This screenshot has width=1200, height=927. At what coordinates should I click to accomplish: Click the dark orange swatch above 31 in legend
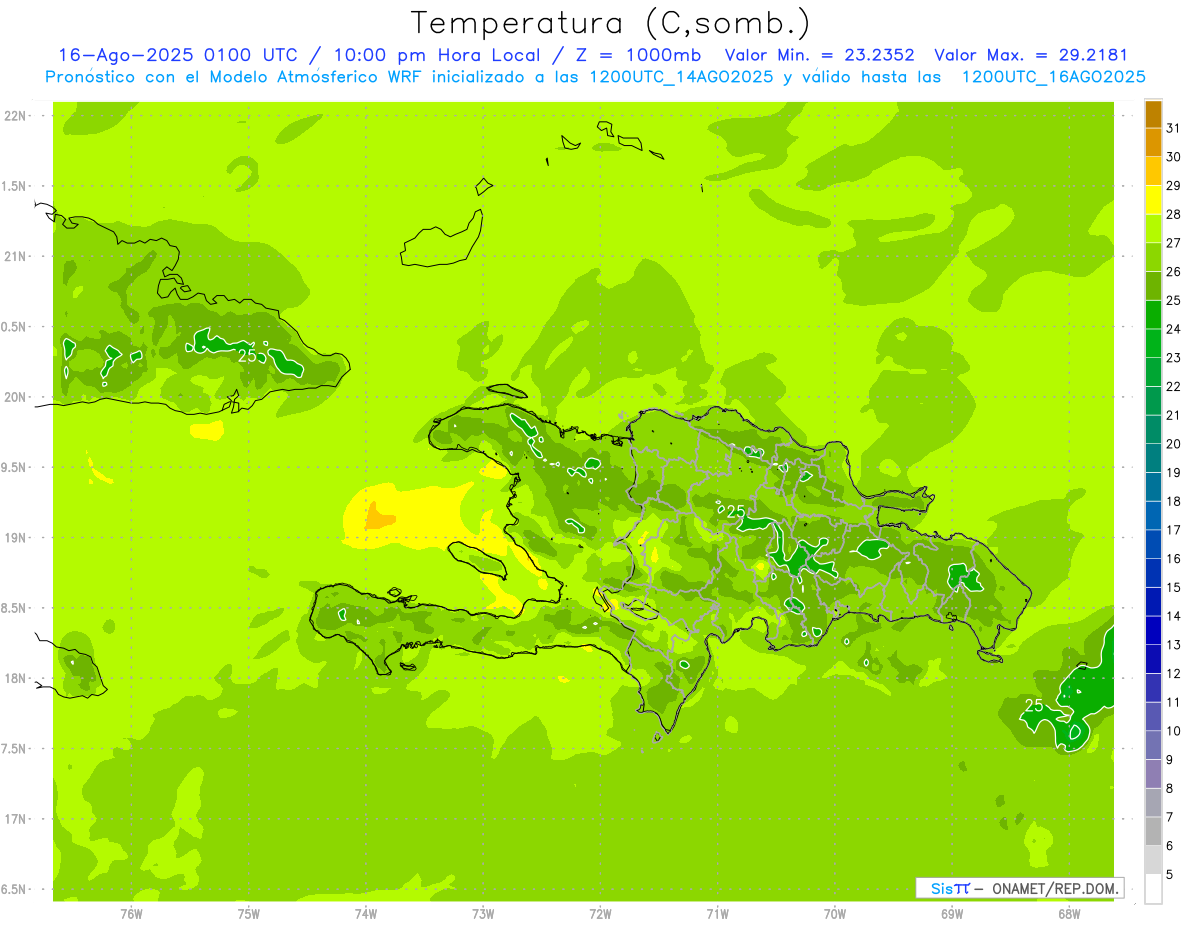tap(1153, 114)
